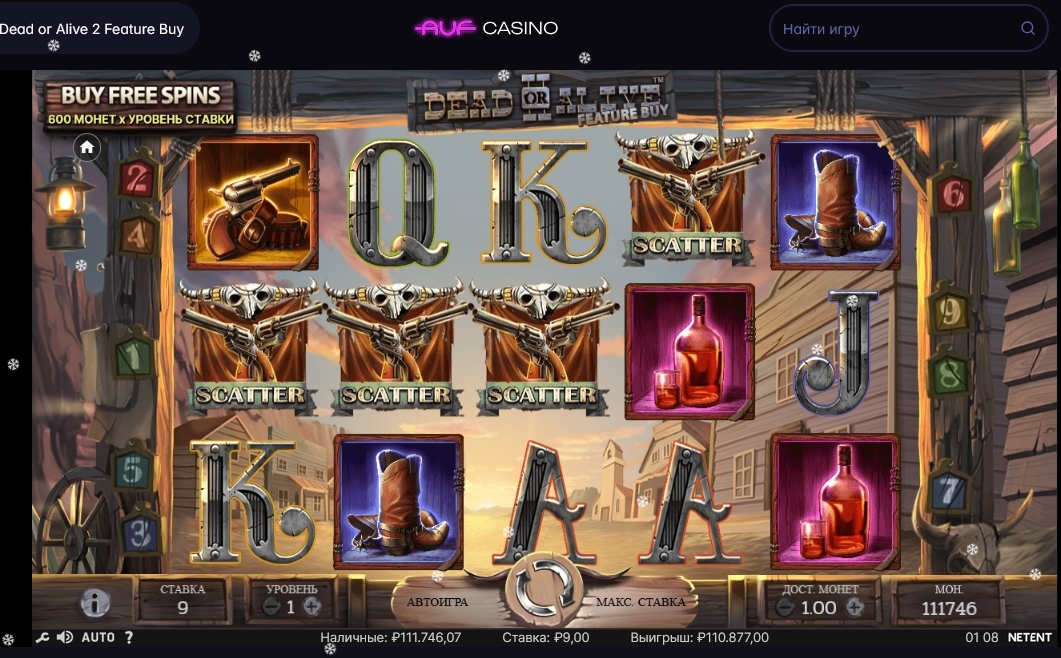Decrease coin value with minus button
Image resolution: width=1061 pixels, height=658 pixels.
[x=784, y=607]
